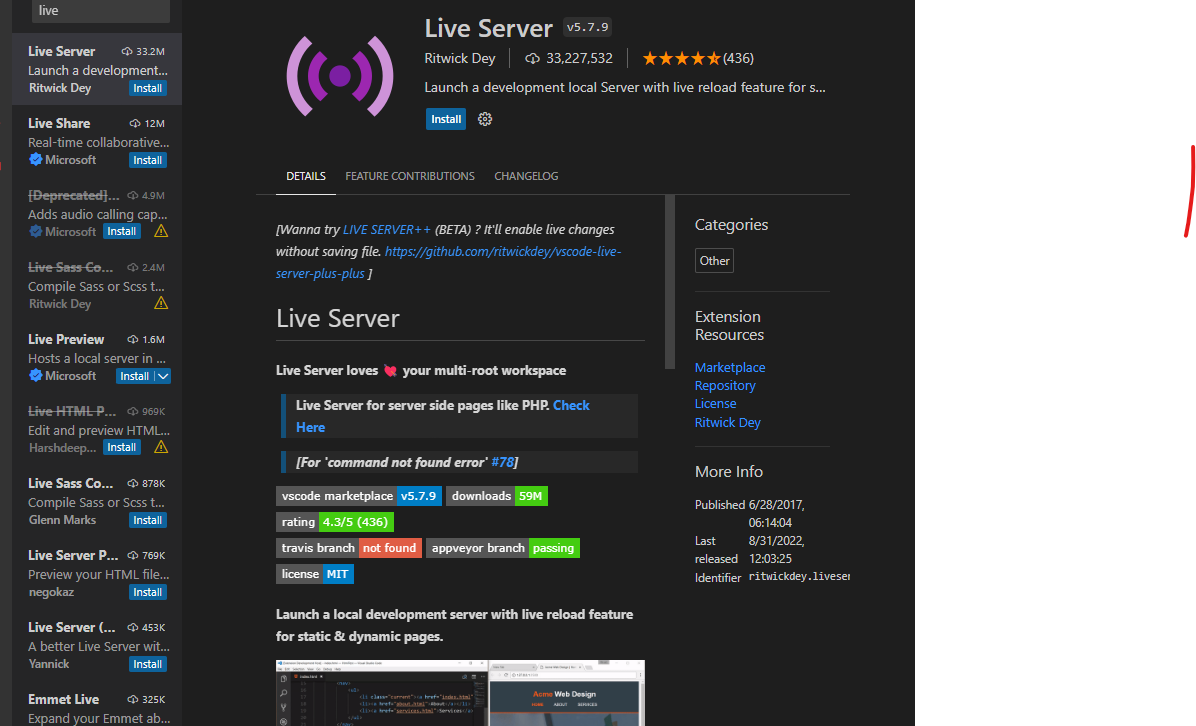Install Live Server from the sidebar list

[147, 88]
